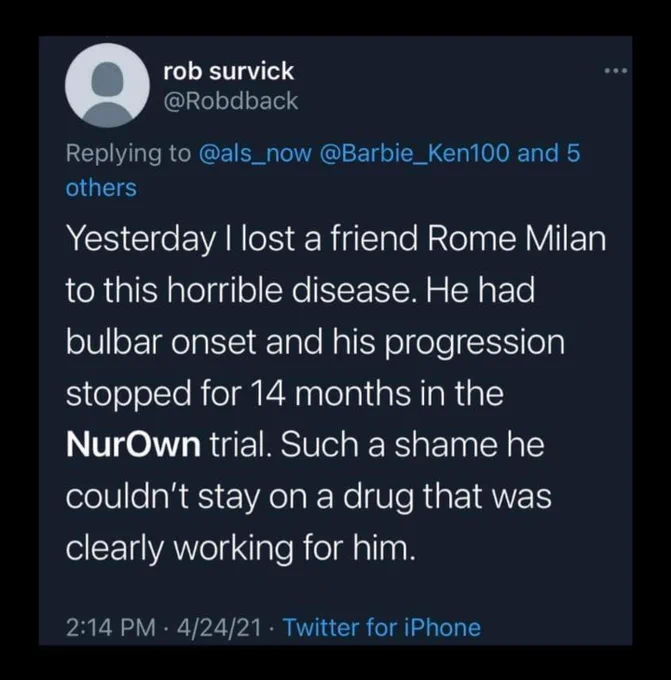This screenshot has width=671, height=680.
Task: Open the @als_now mention
Action: tap(255, 153)
